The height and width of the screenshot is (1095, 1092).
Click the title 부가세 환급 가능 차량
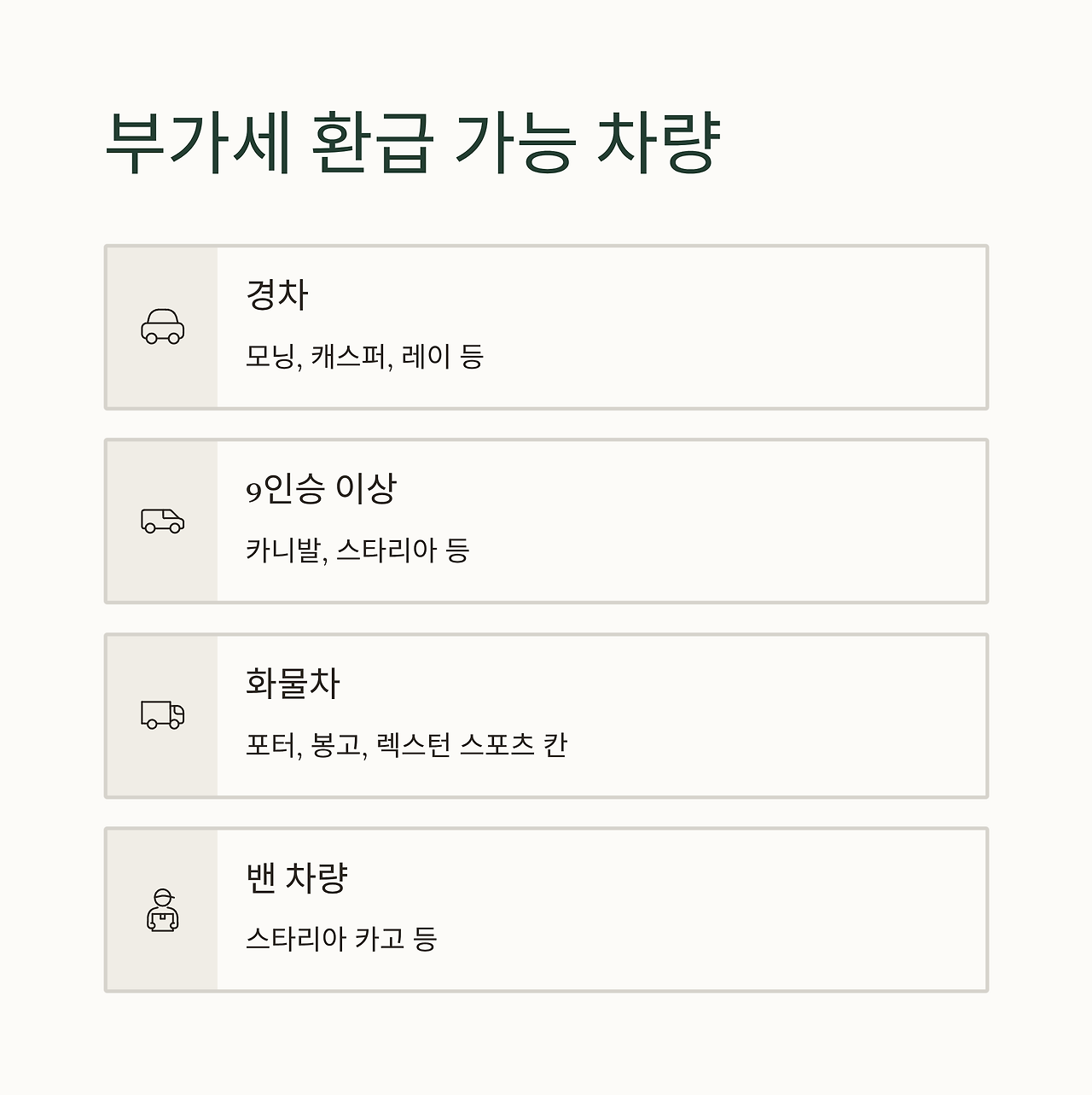[413, 143]
